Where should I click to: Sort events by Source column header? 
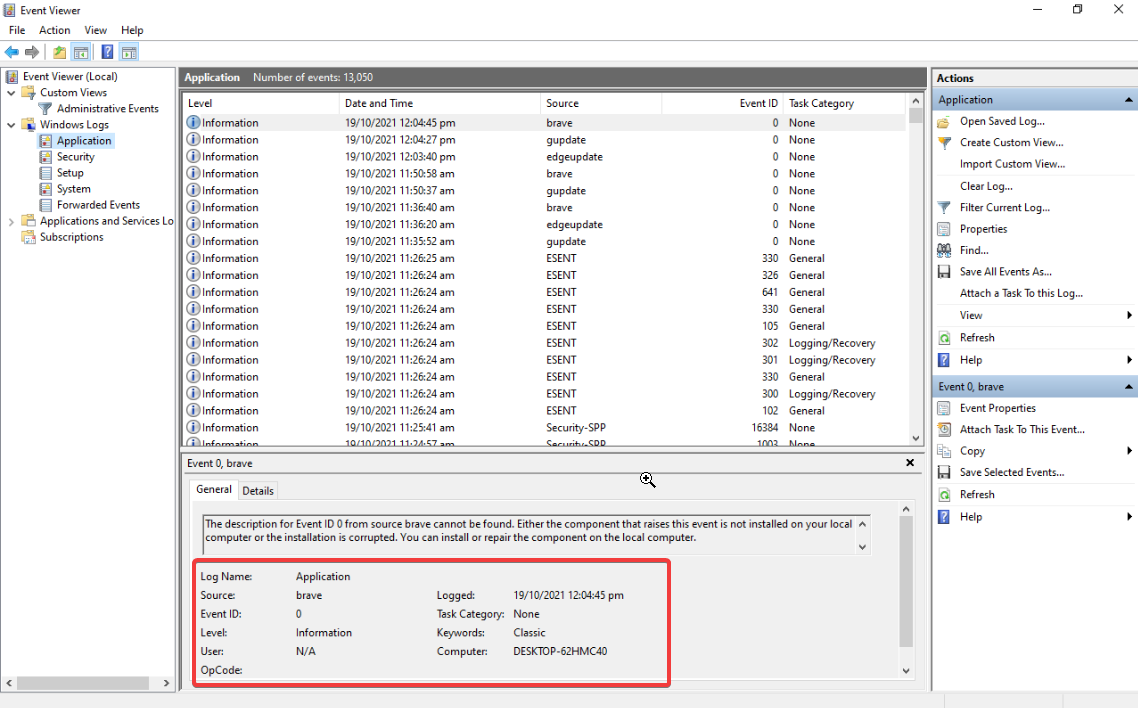601,103
